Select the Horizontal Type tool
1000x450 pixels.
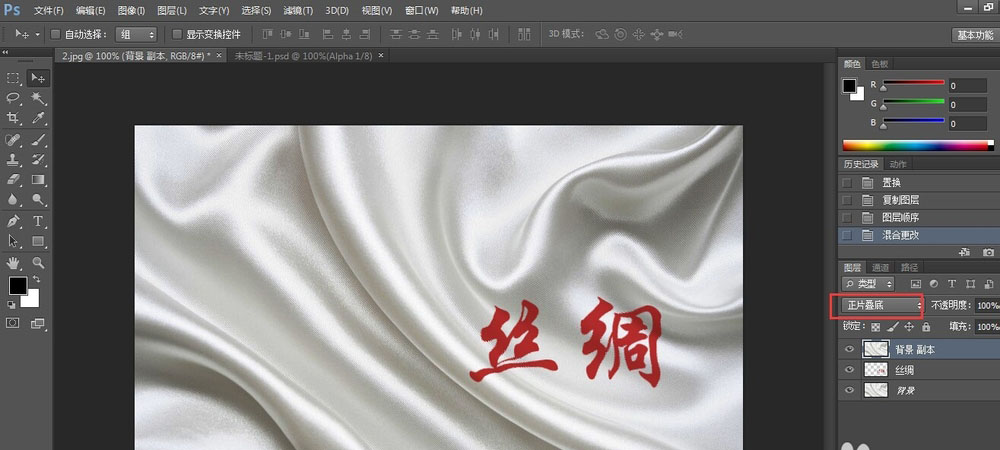pyautogui.click(x=38, y=221)
